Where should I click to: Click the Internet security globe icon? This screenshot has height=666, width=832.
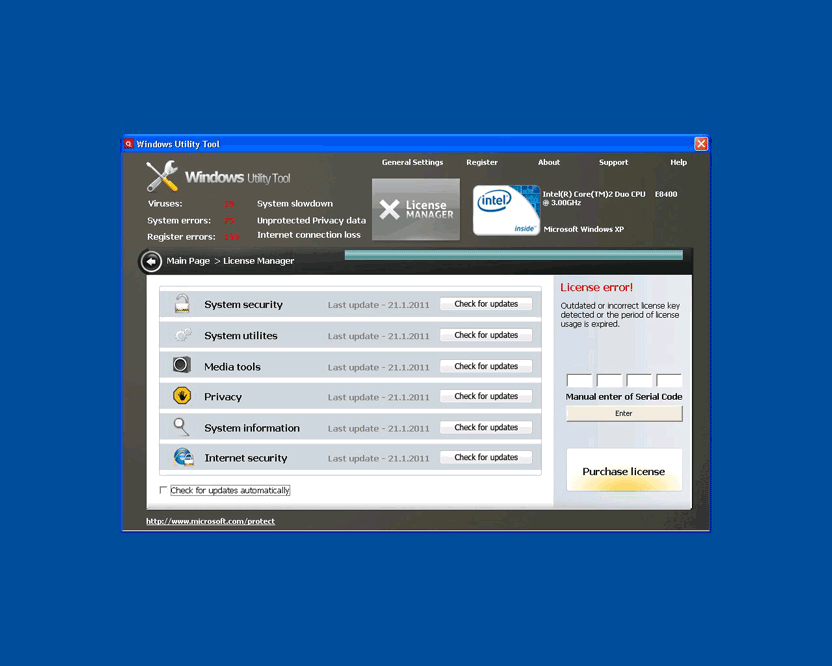click(183, 457)
